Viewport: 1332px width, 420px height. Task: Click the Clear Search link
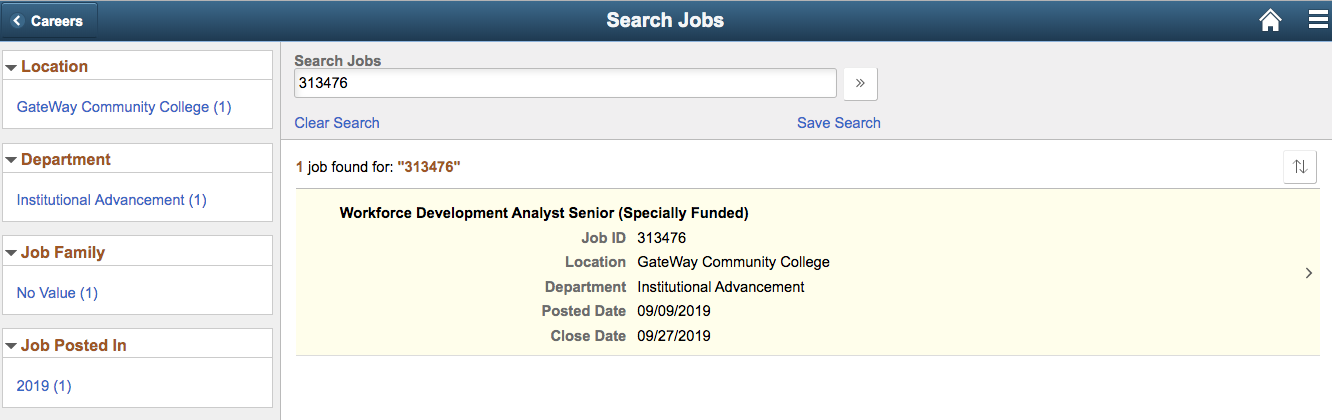point(337,123)
